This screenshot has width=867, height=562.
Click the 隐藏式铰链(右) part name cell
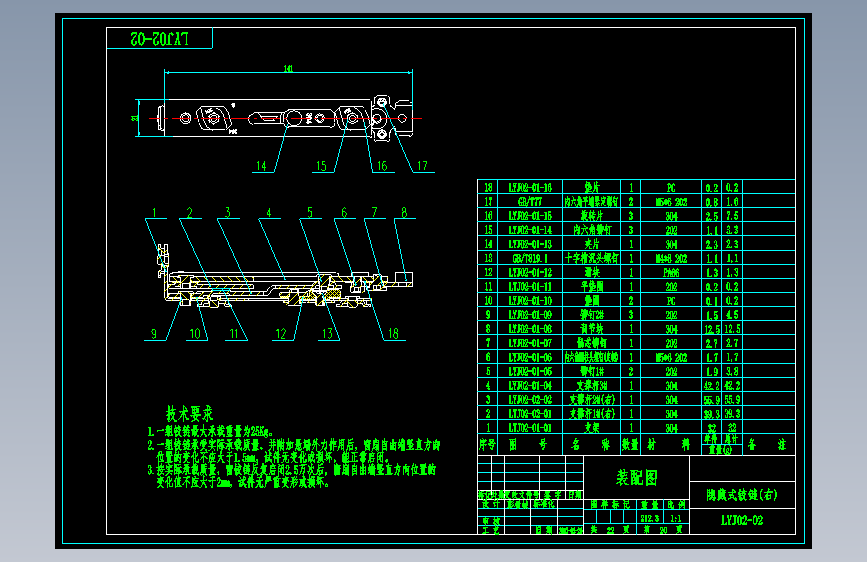742,495
